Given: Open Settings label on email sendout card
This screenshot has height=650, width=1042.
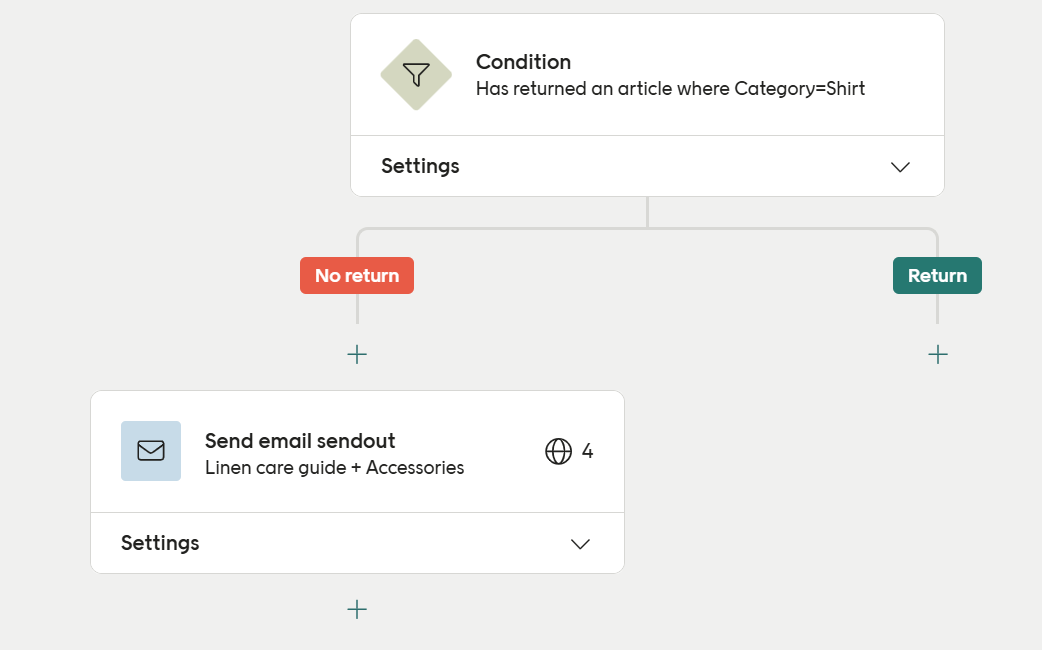Looking at the screenshot, I should 160,543.
